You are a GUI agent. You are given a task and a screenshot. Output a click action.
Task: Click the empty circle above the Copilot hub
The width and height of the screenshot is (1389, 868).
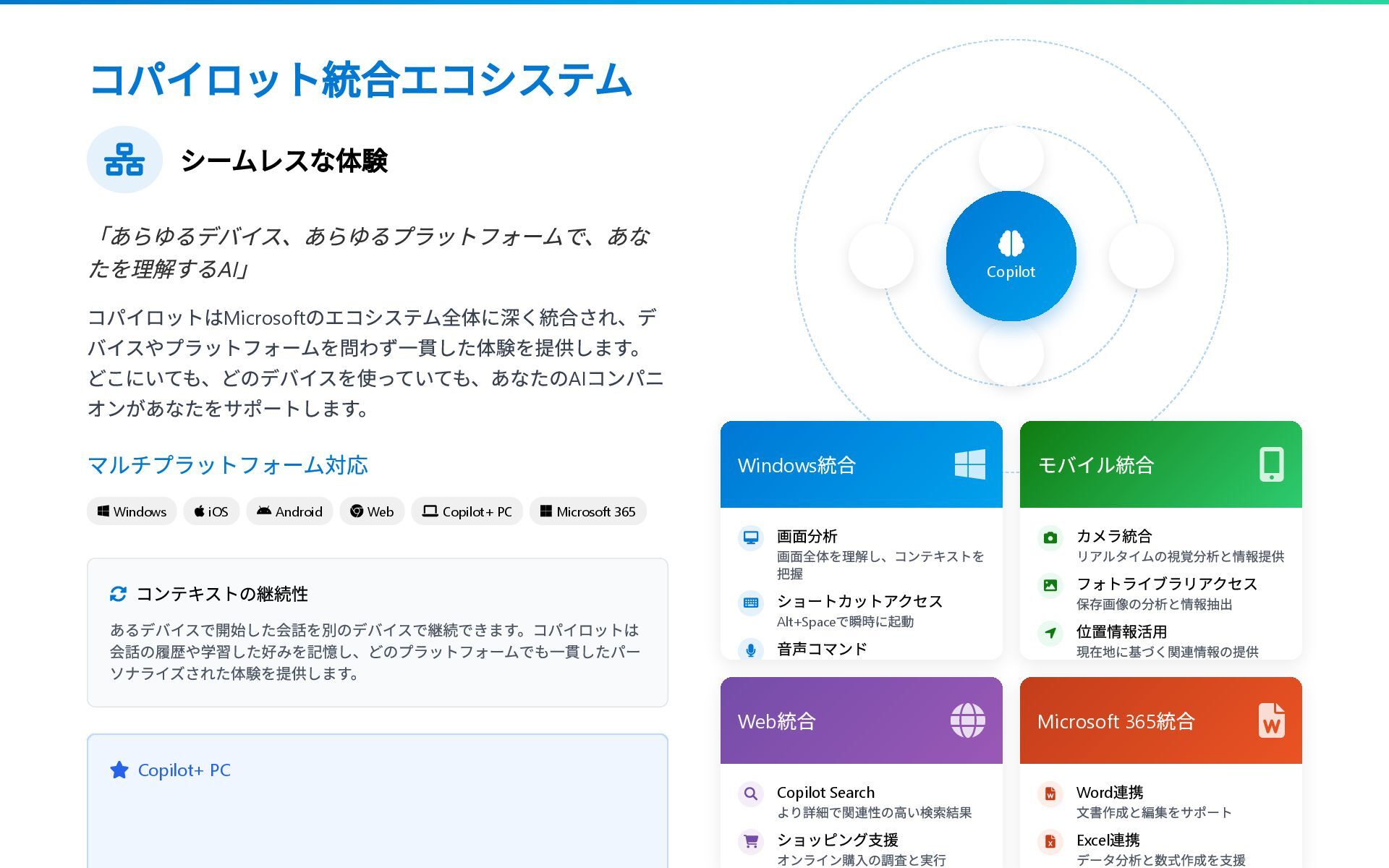[x=1011, y=158]
